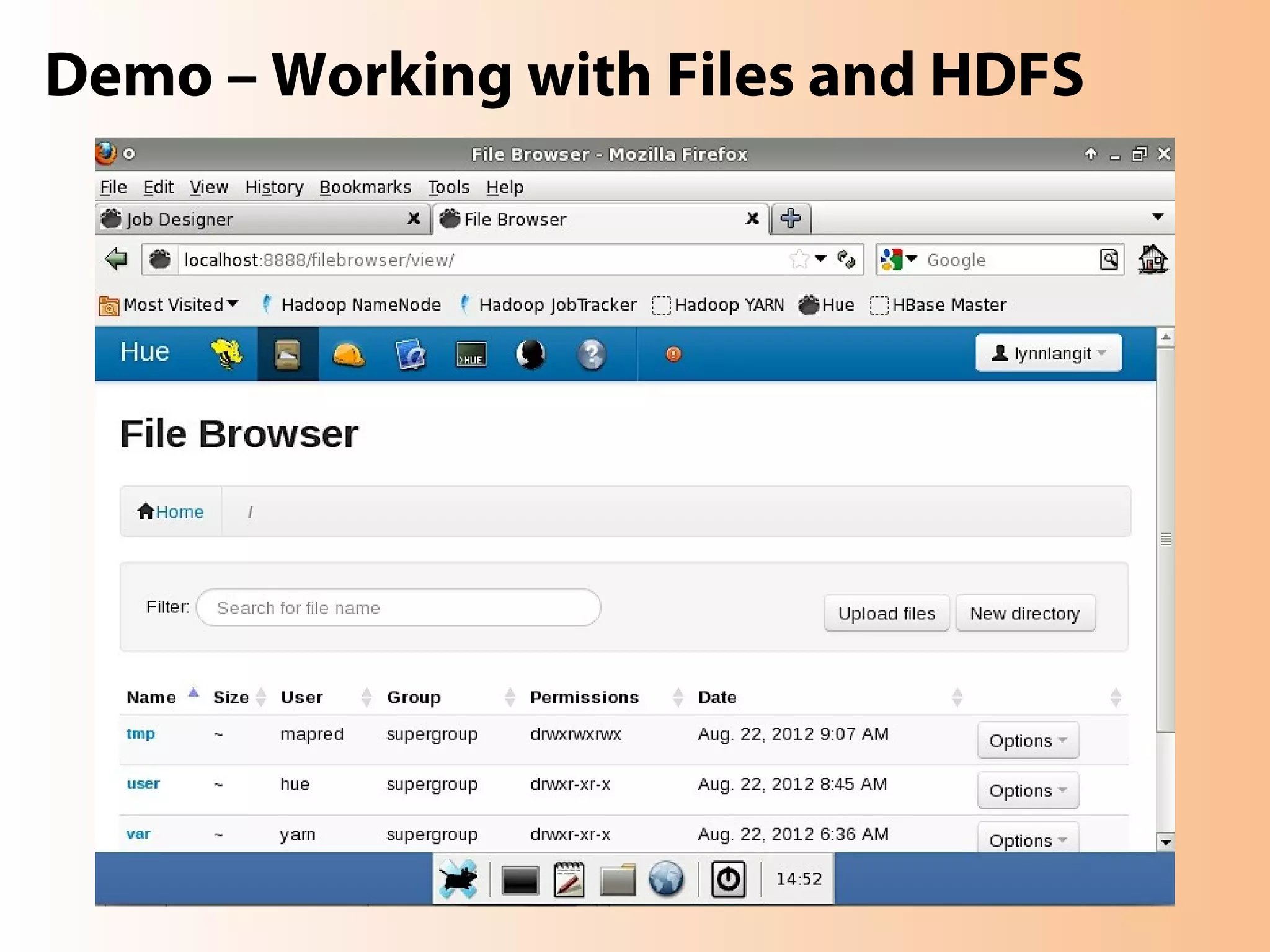Open the Xfce mouse menu in taskbar
The image size is (1270, 952).
(x=458, y=879)
